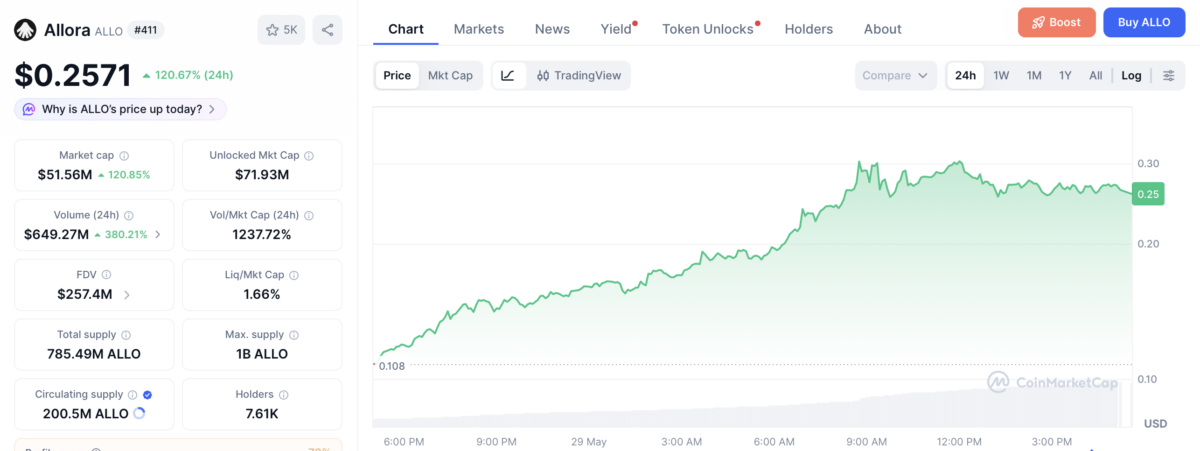Click the 200.5M ALLO circulating value
Image resolution: width=1200 pixels, height=451 pixels.
click(85, 413)
